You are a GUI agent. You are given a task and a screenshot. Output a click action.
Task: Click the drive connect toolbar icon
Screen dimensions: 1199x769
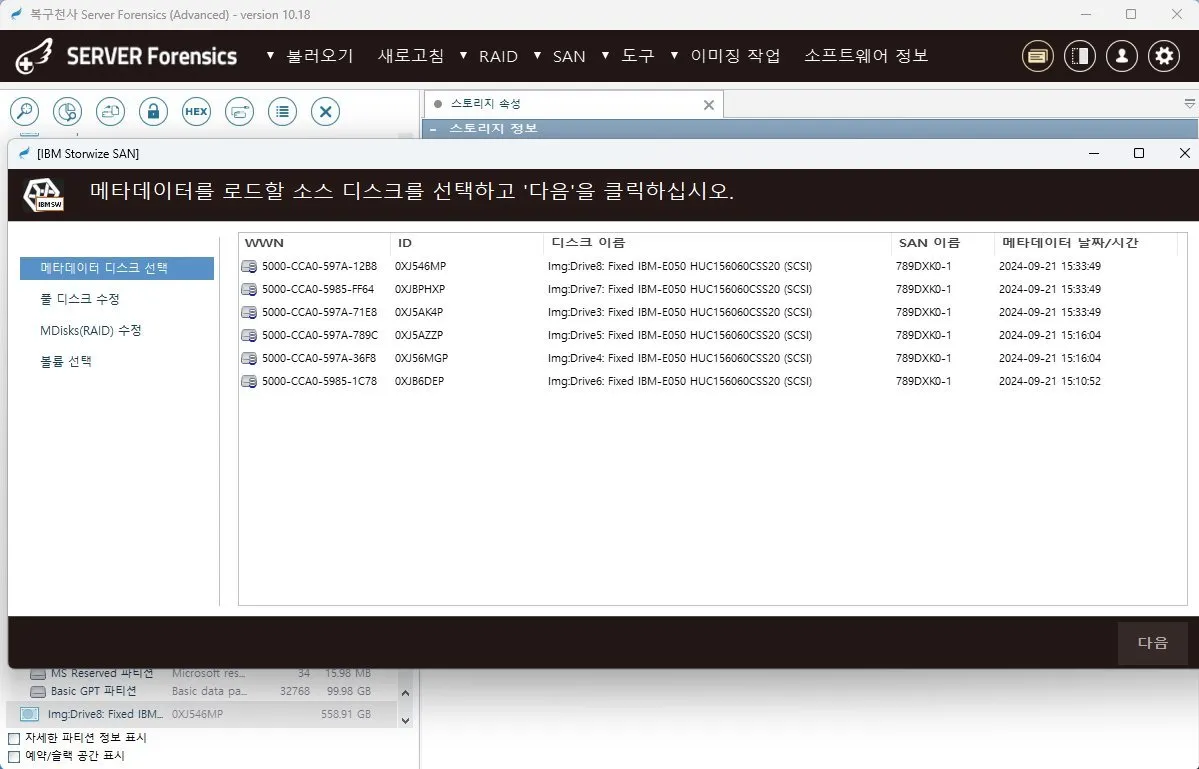coord(239,112)
